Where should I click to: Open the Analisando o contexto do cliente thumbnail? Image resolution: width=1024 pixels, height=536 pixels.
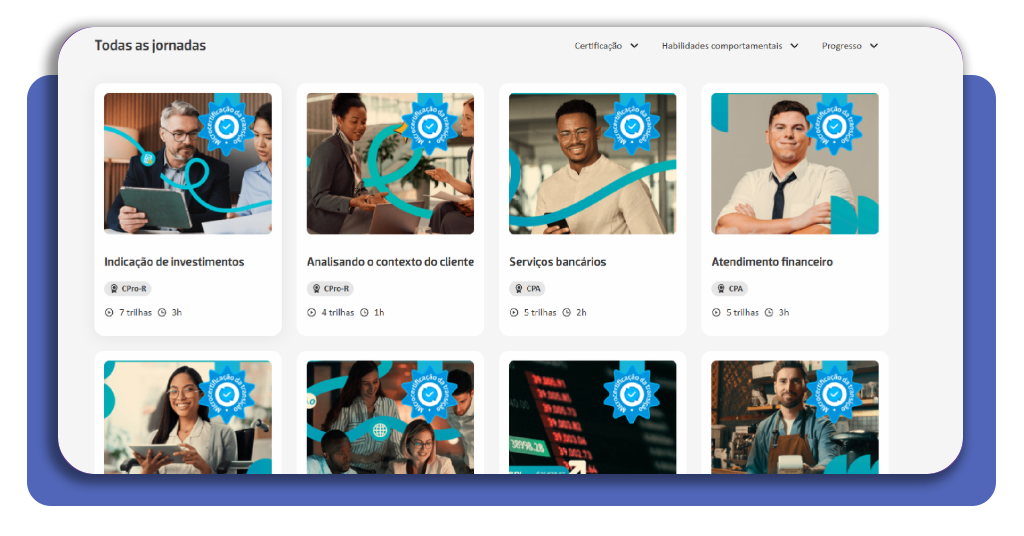click(x=390, y=163)
